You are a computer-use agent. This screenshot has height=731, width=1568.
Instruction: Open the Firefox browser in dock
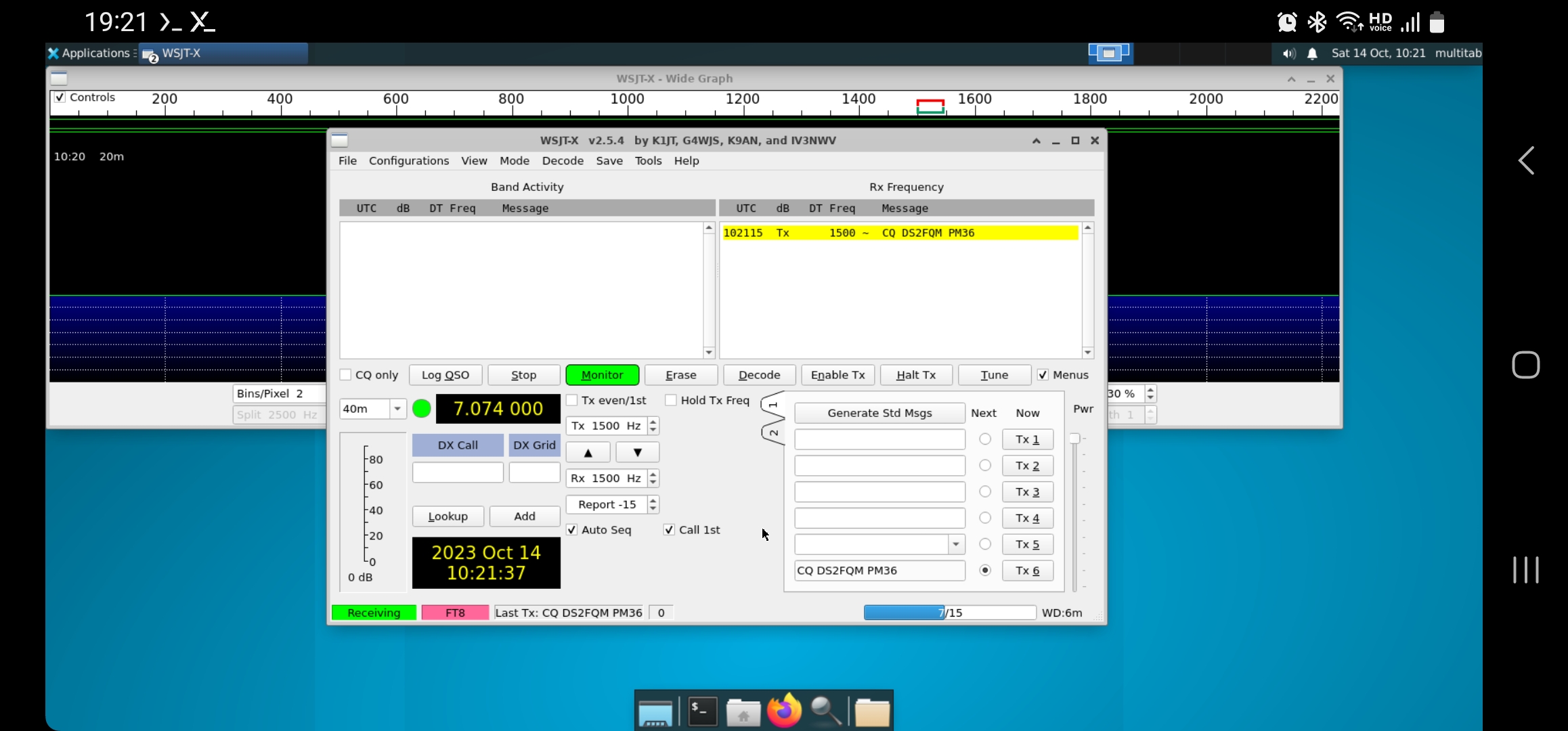tap(784, 711)
